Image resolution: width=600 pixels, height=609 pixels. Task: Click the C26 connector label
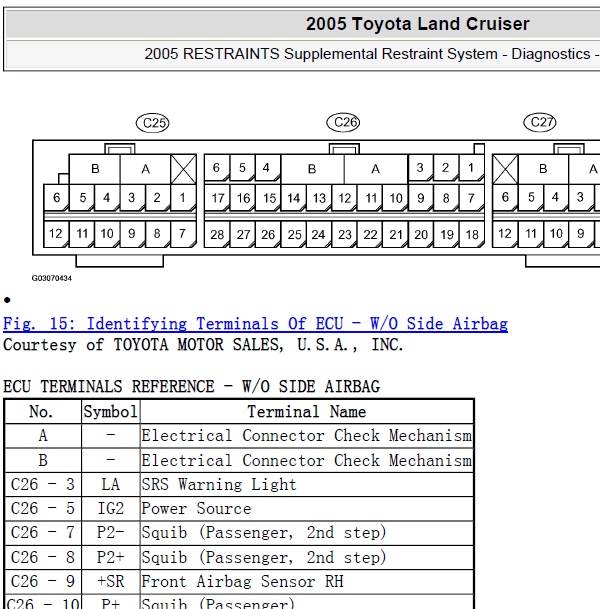coord(343,122)
